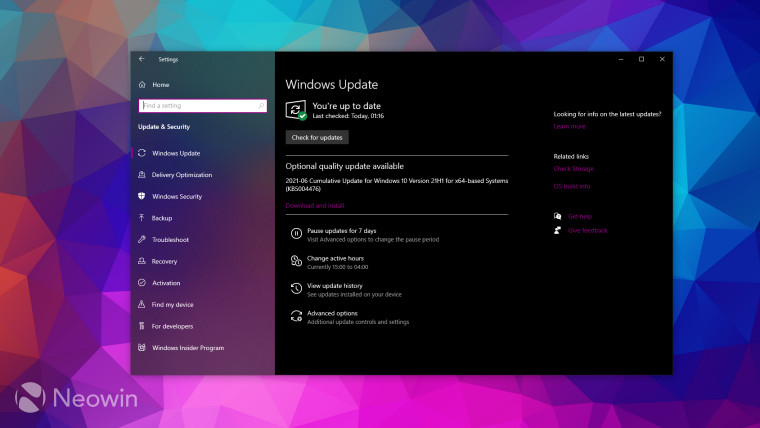
Task: Minimize the Settings window
Action: tap(621, 59)
